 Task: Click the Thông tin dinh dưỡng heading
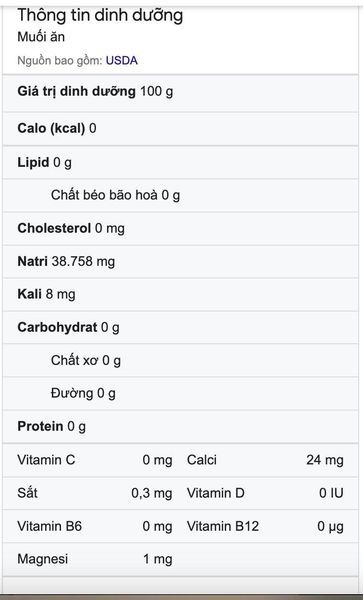100,16
